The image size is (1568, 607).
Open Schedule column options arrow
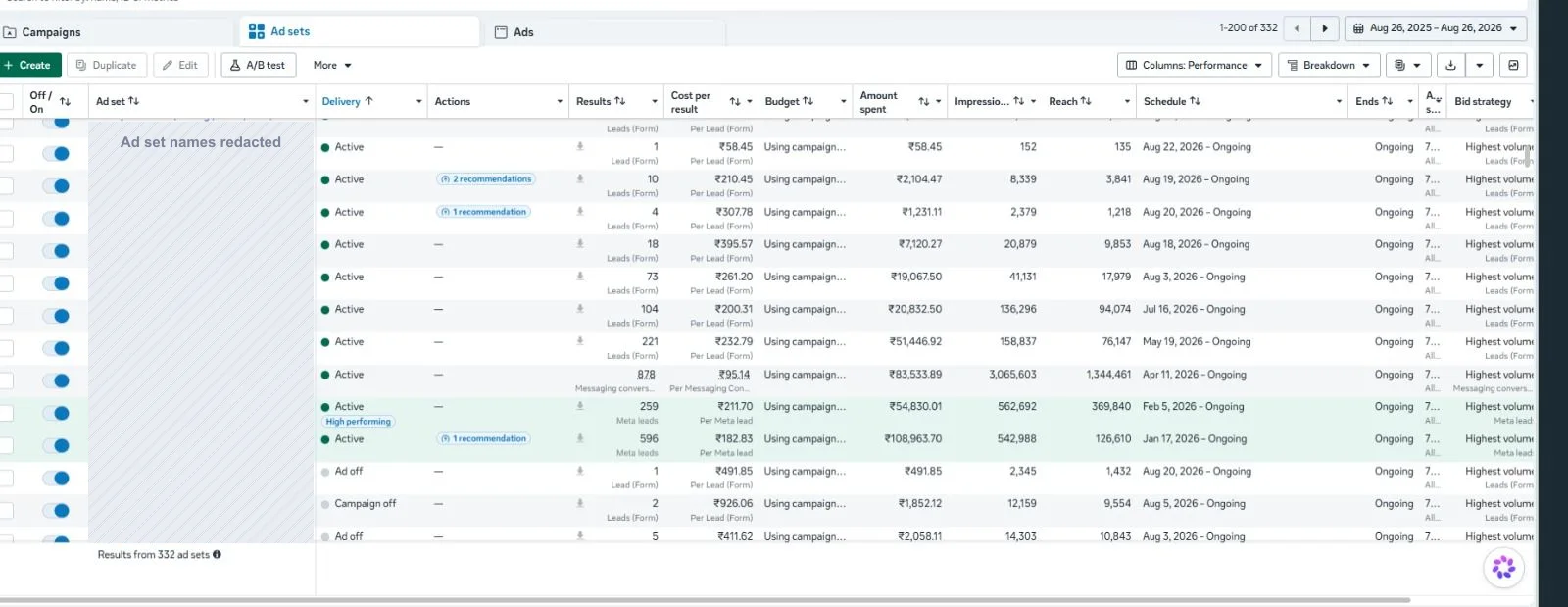(x=1339, y=102)
